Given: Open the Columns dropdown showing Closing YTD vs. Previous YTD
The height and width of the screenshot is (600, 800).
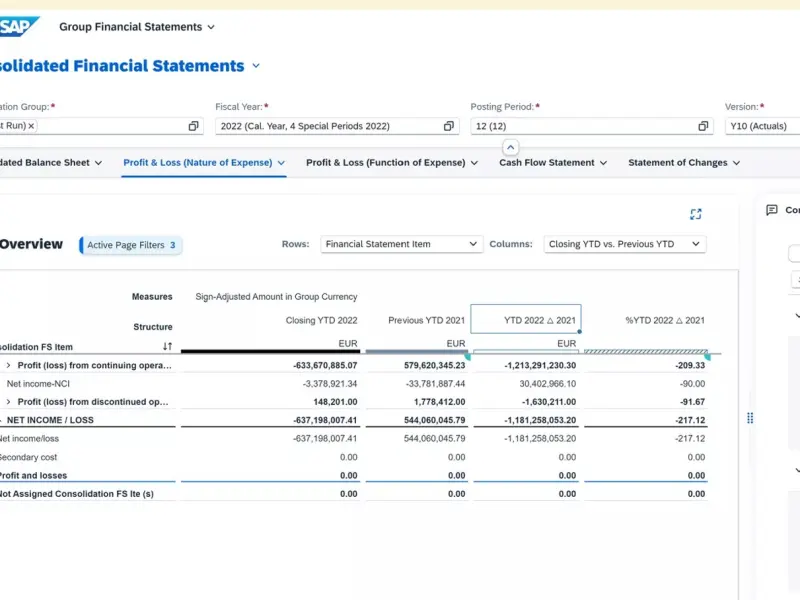Looking at the screenshot, I should (625, 244).
